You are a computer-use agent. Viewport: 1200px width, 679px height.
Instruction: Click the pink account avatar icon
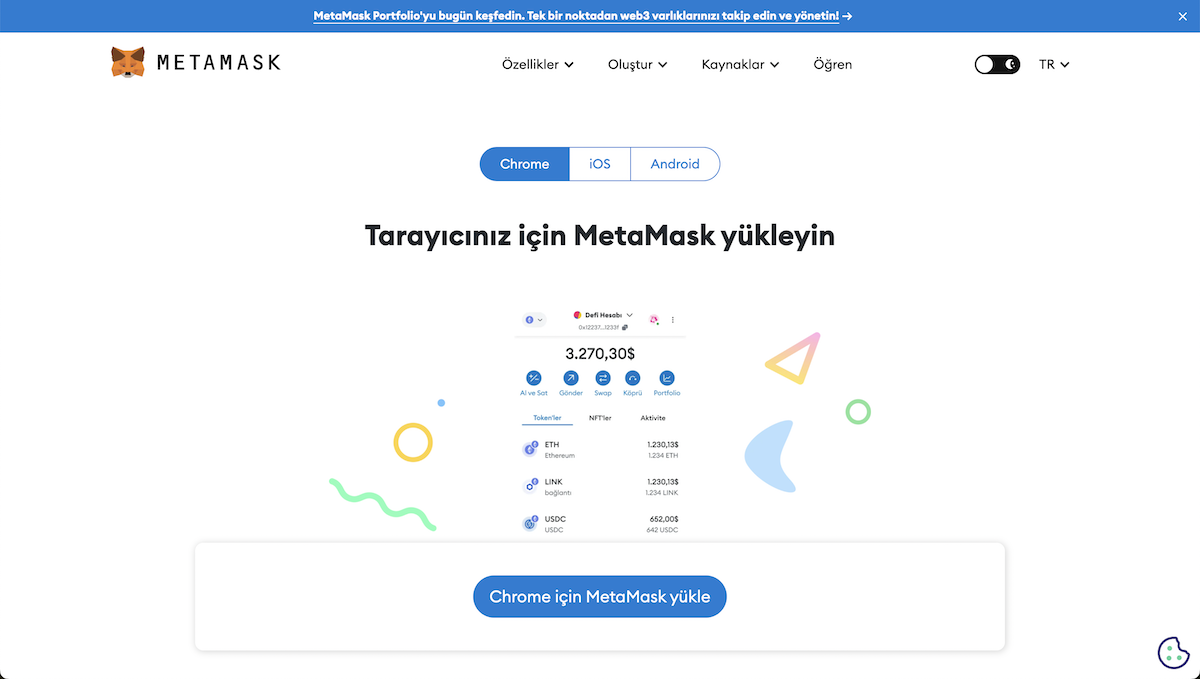click(654, 319)
